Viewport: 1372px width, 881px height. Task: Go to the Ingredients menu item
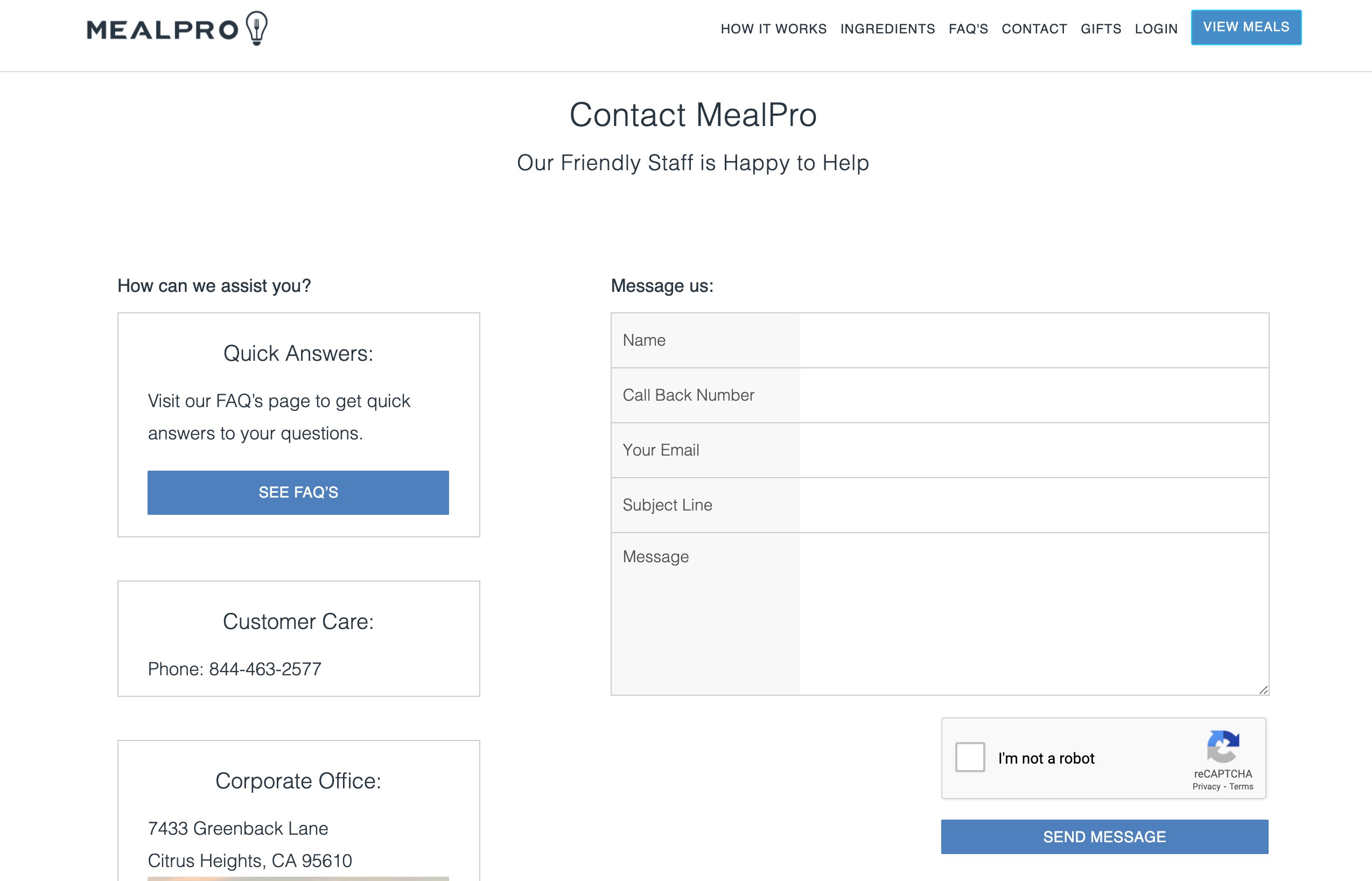[887, 29]
